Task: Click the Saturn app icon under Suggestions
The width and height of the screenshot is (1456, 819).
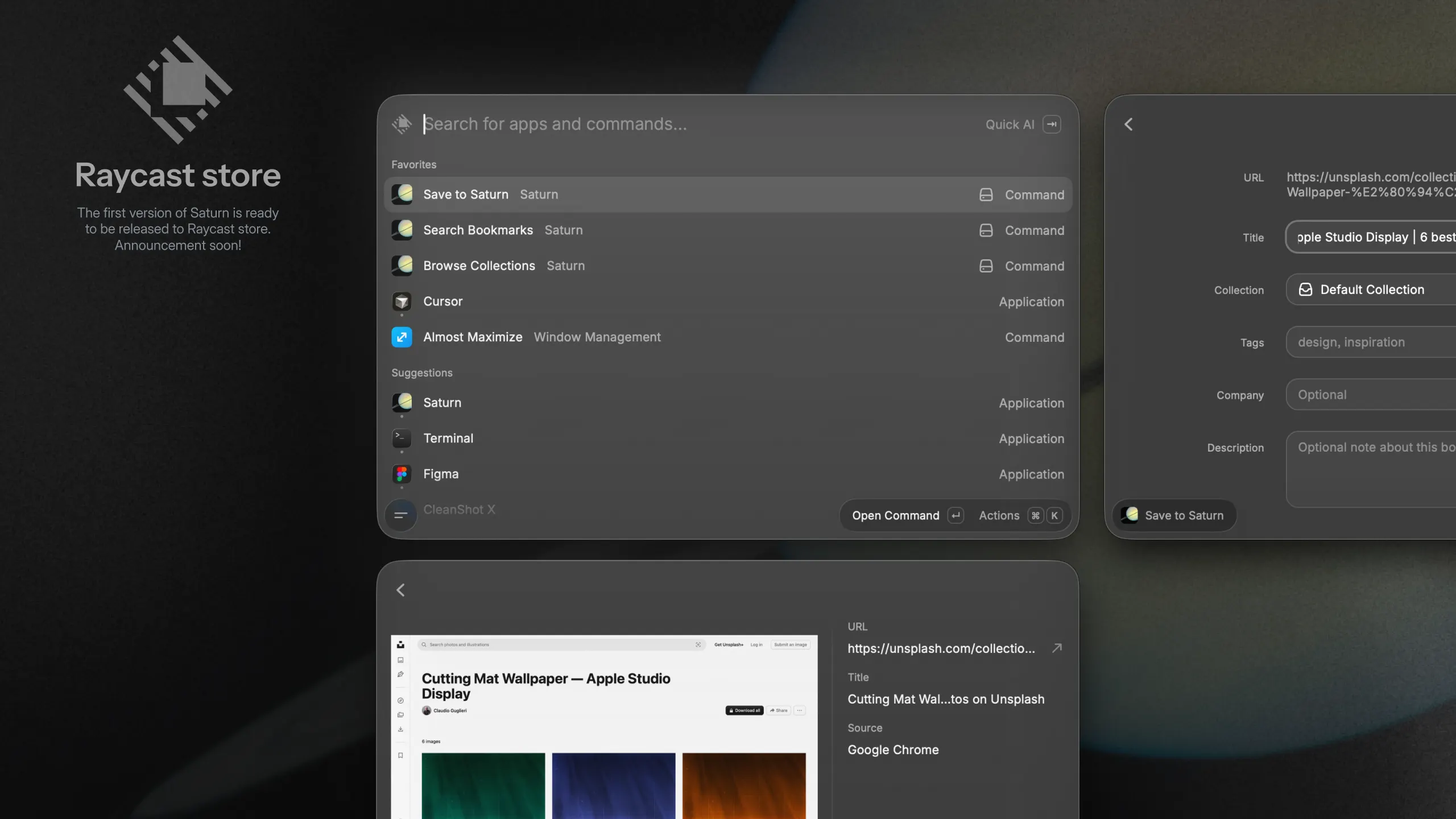Action: point(402,403)
